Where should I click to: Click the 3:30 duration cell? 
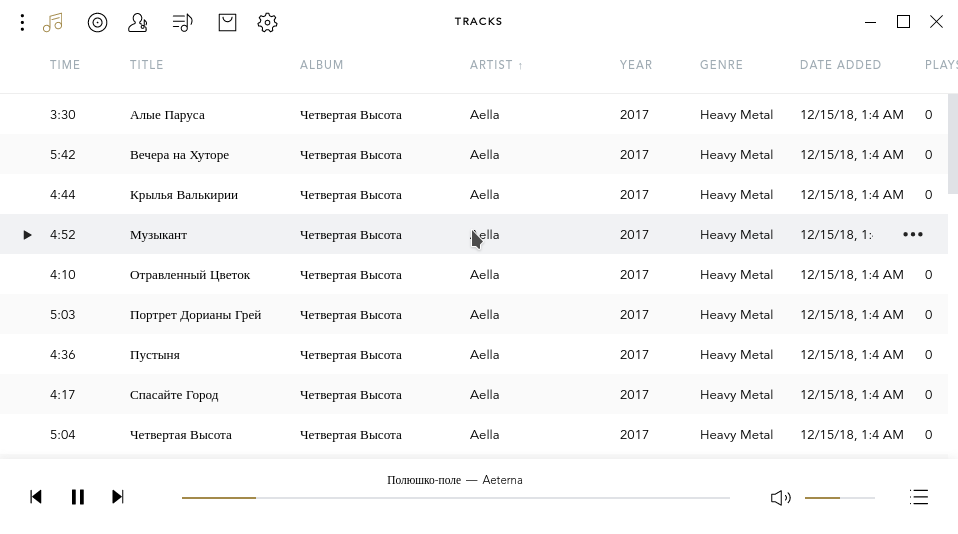tap(63, 115)
